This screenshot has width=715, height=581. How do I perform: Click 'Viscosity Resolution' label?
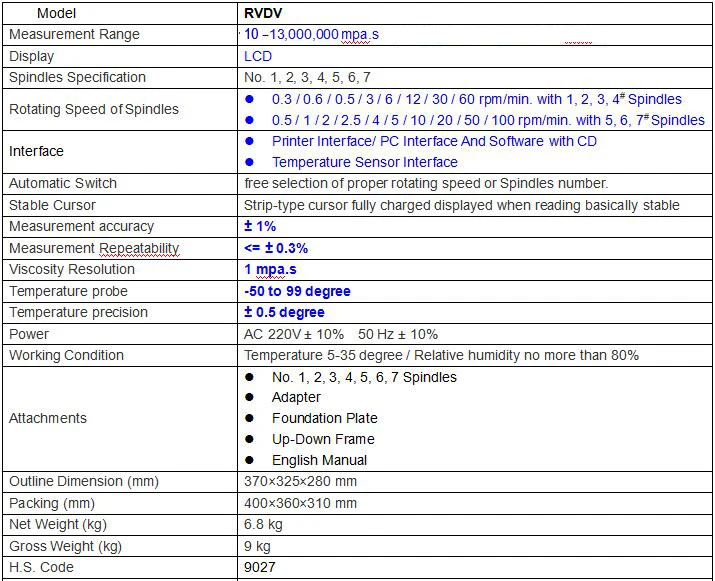click(72, 269)
